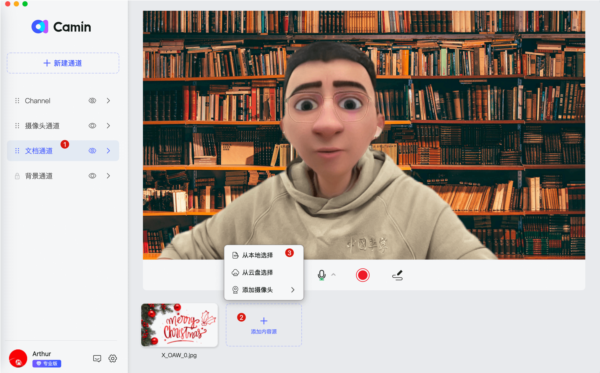The height and width of the screenshot is (373, 600).
Task: Click the 专业版 badge
Action: click(47, 363)
